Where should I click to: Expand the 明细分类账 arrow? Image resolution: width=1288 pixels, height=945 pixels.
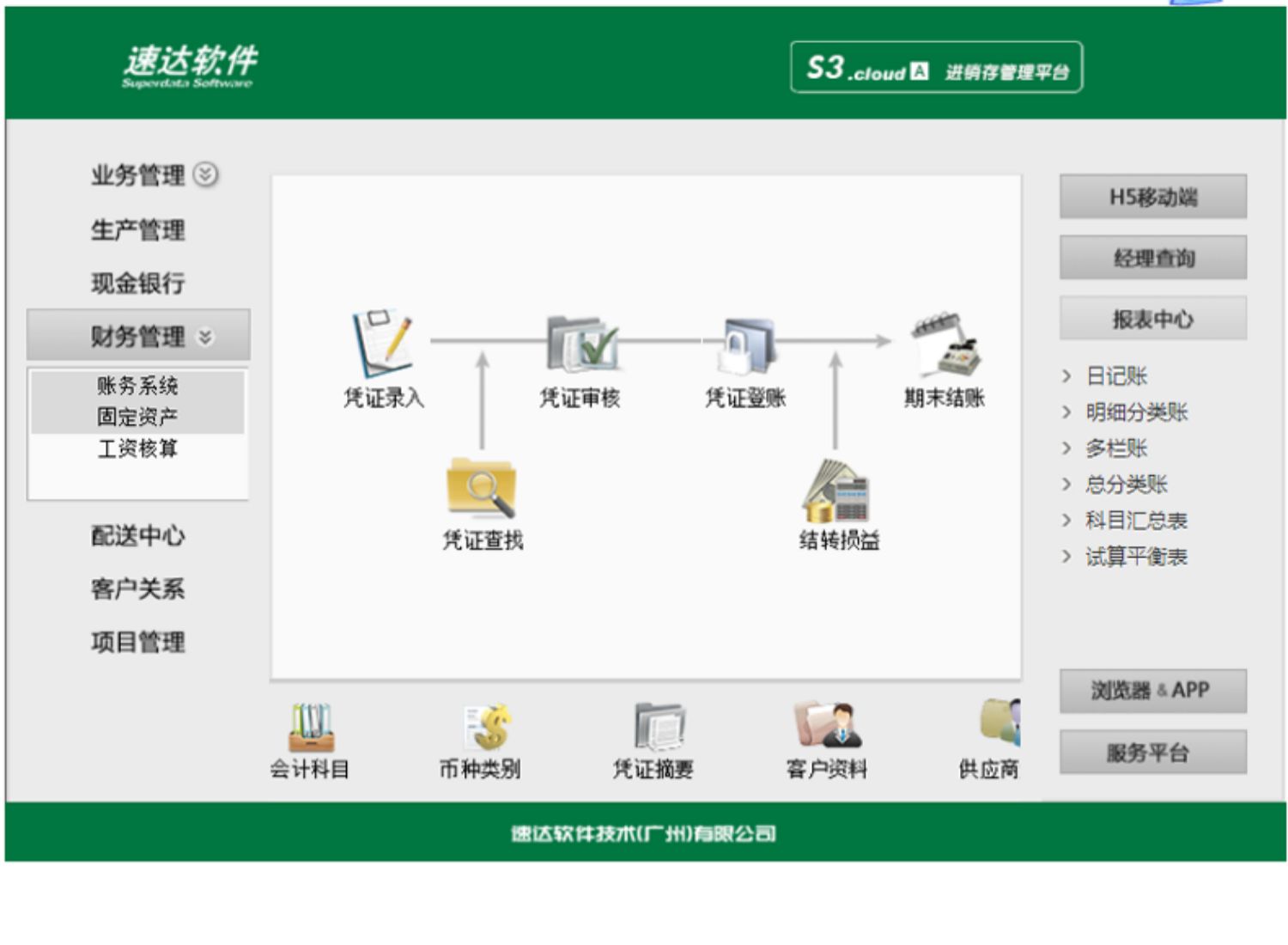pyautogui.click(x=1066, y=412)
